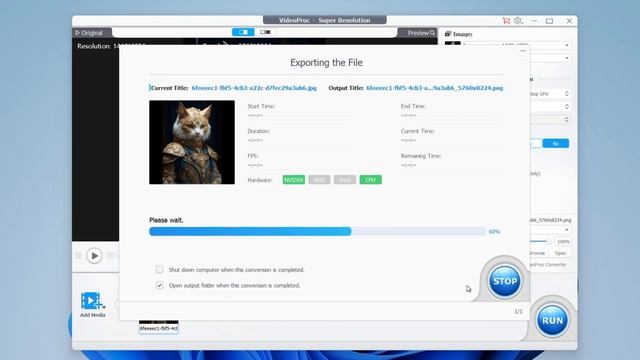Click the blue RUN button

552,320
